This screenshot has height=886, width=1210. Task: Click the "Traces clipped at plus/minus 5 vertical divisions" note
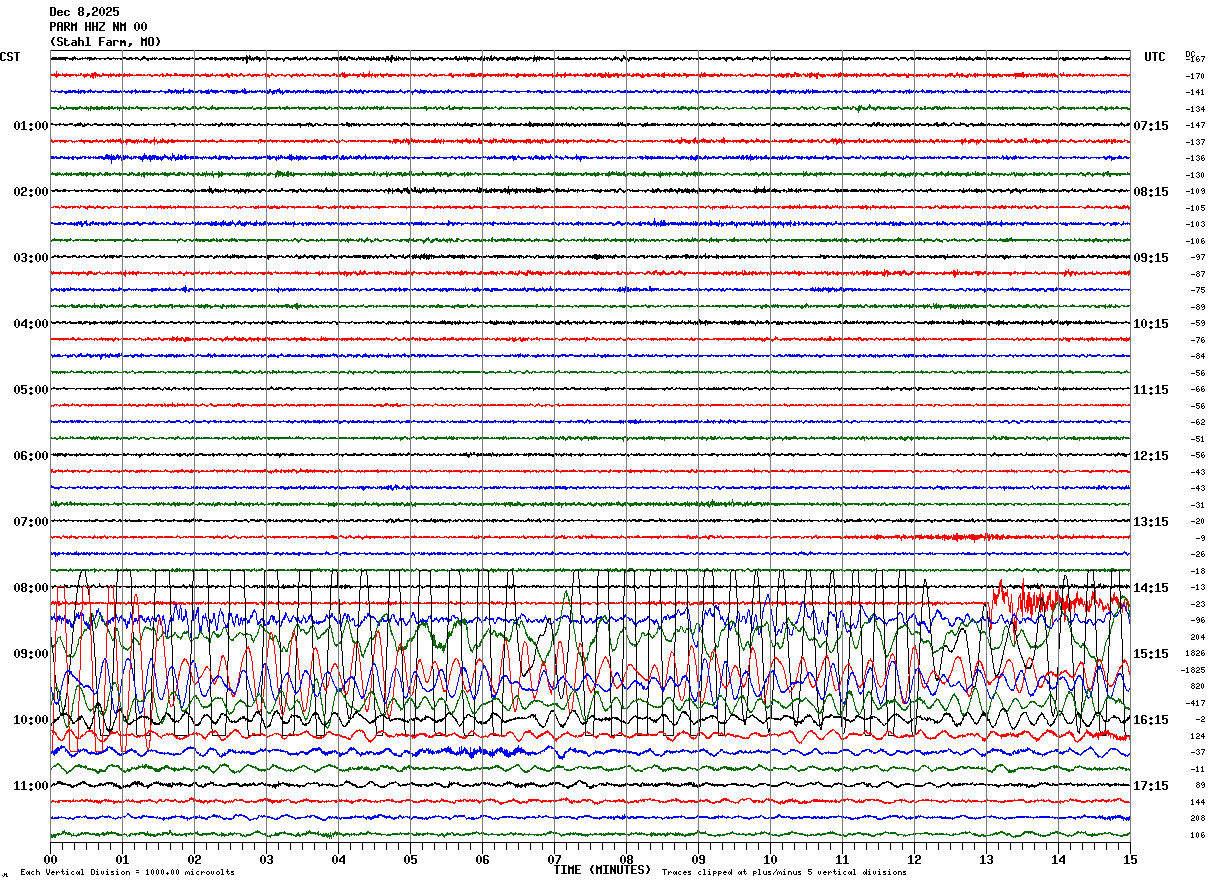click(784, 873)
